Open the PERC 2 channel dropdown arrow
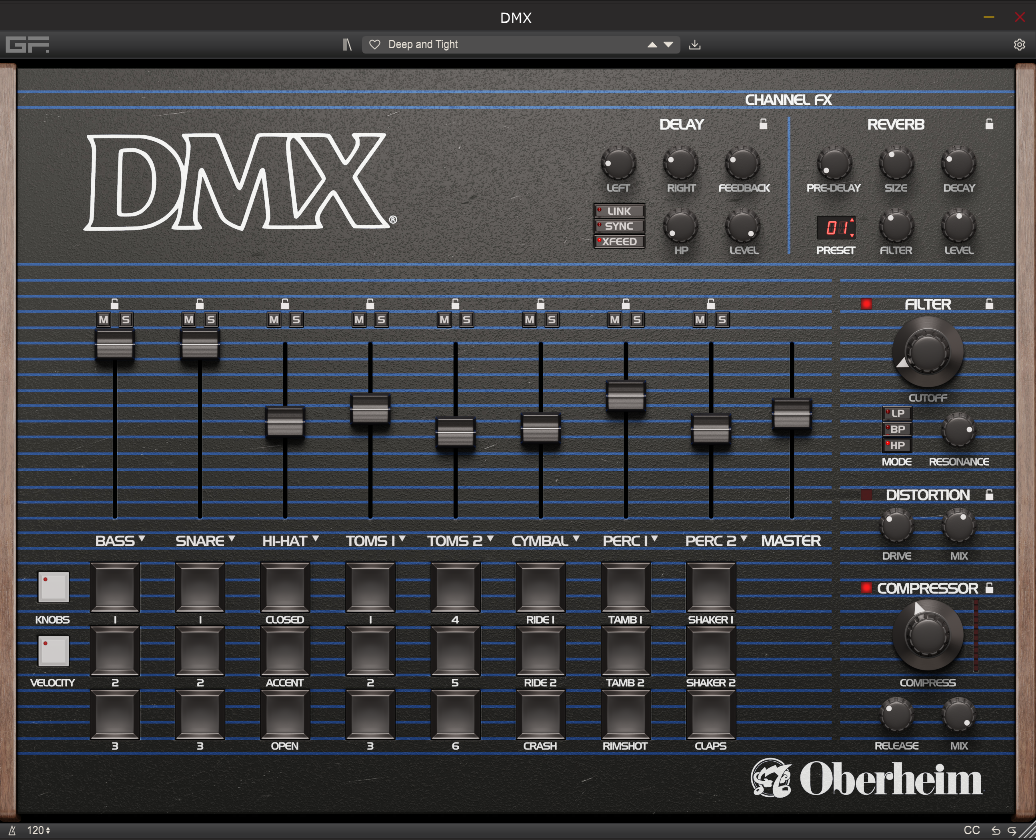The width and height of the screenshot is (1036, 840). tap(743, 539)
